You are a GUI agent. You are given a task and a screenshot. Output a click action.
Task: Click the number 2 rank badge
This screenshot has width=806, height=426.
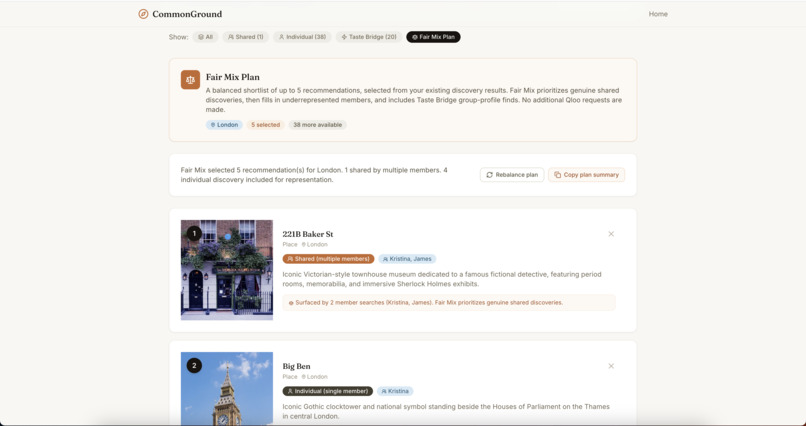pos(194,366)
